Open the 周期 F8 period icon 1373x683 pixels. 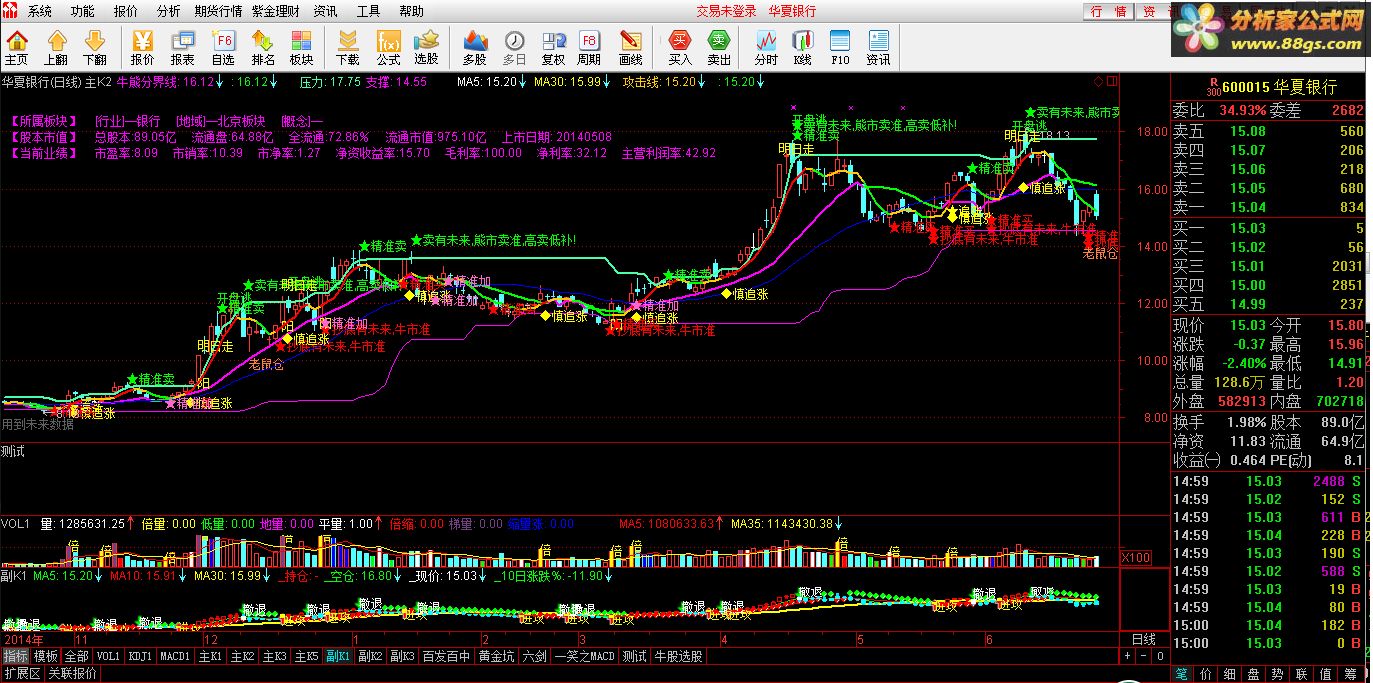[590, 47]
